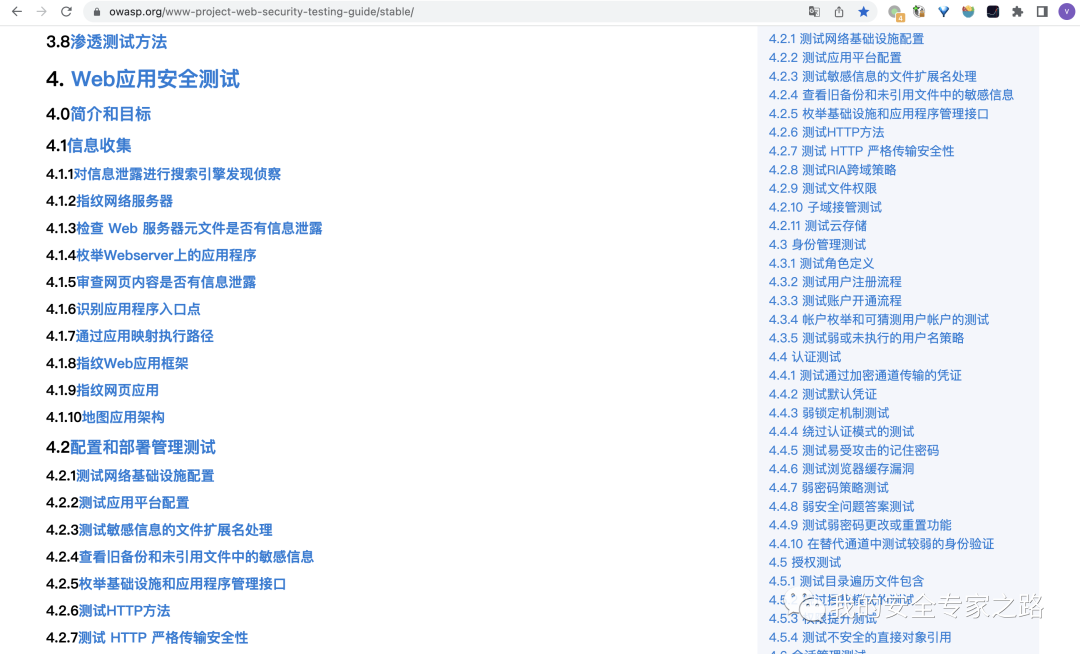Select sidebar 4.2.1 测试网络基础设施配置

(847, 39)
